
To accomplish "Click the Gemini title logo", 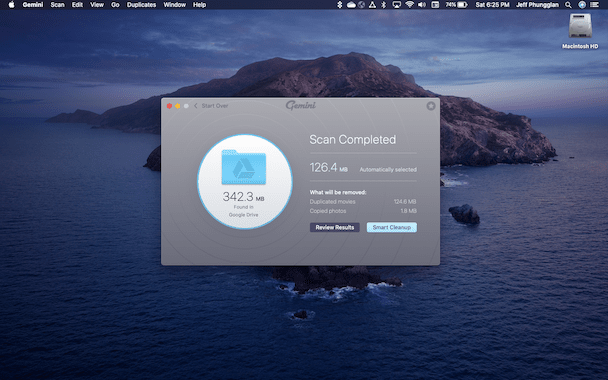I will tap(301, 105).
